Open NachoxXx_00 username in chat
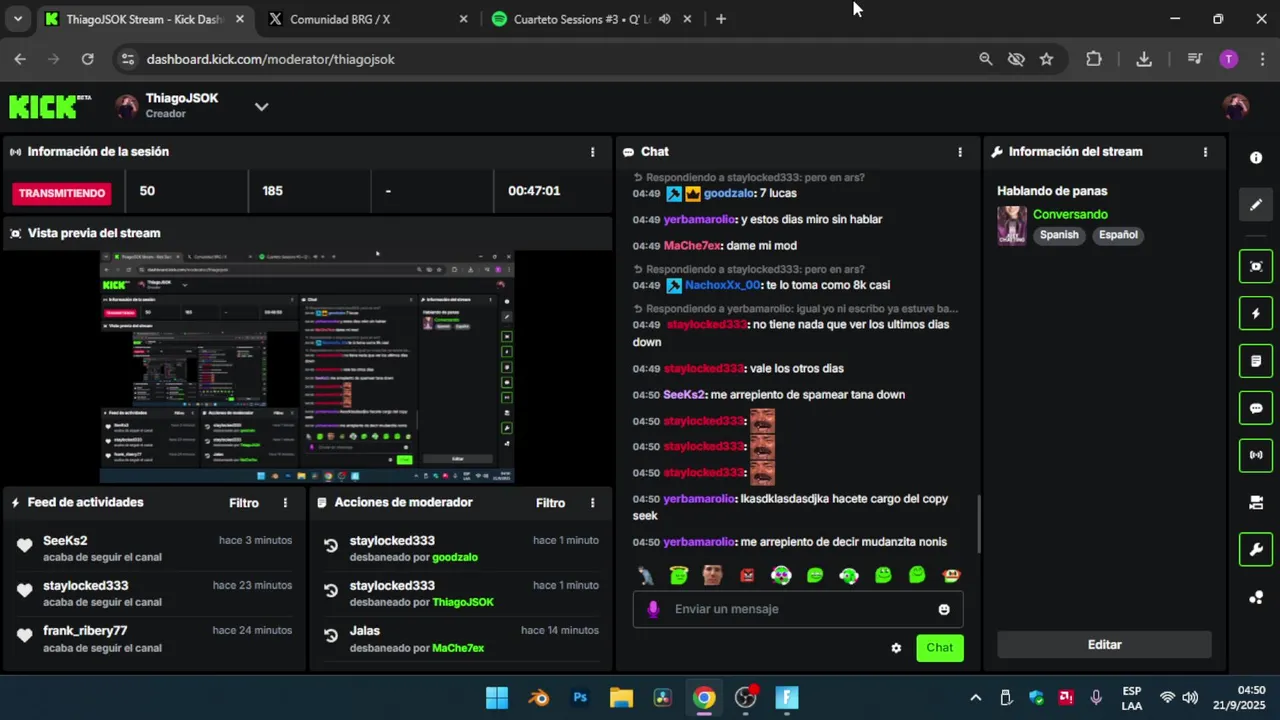 tap(722, 285)
